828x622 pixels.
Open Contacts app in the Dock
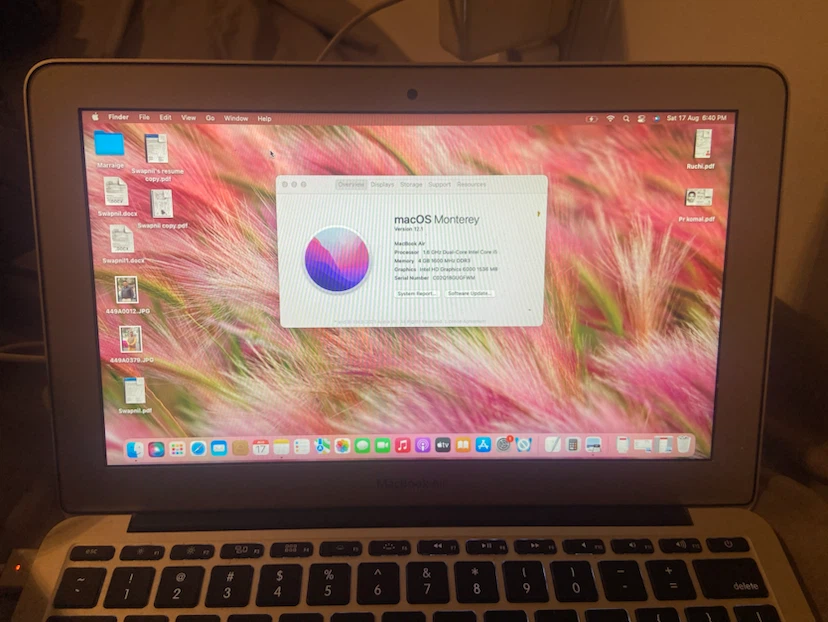[240, 448]
